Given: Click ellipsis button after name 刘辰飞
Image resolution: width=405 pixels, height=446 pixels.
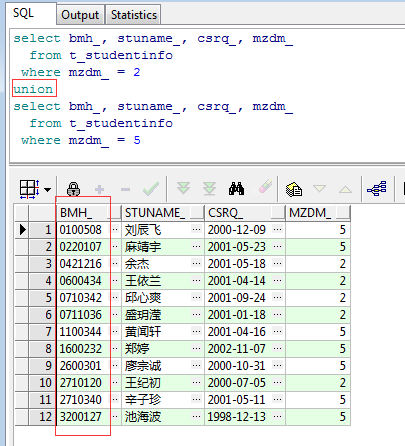Looking at the screenshot, I should (196, 229).
